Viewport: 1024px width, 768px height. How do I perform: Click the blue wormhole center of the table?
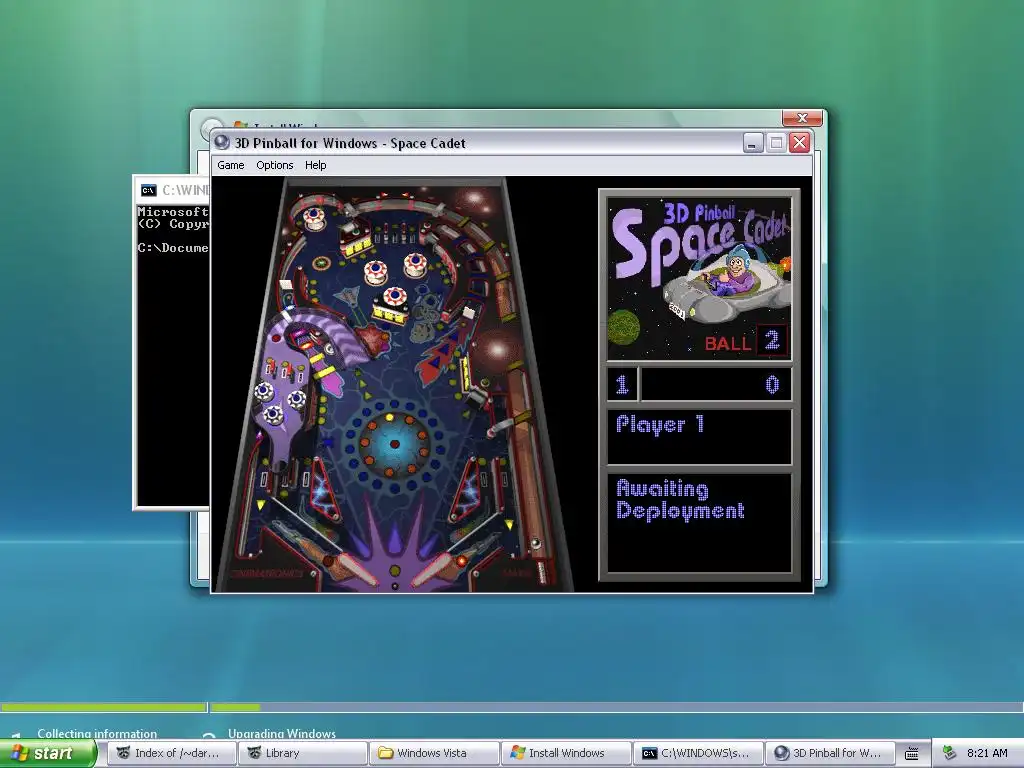[394, 444]
